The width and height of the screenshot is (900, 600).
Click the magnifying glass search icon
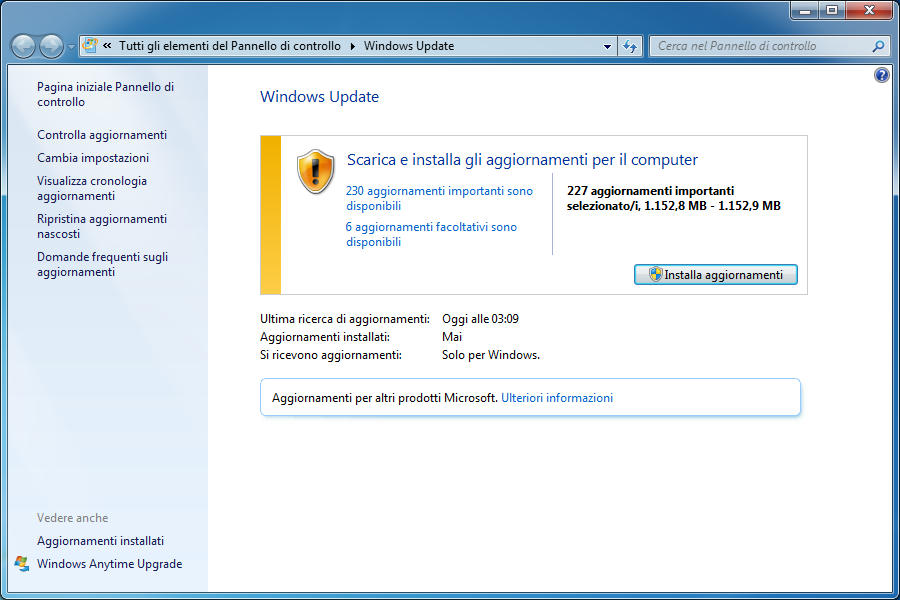(878, 46)
